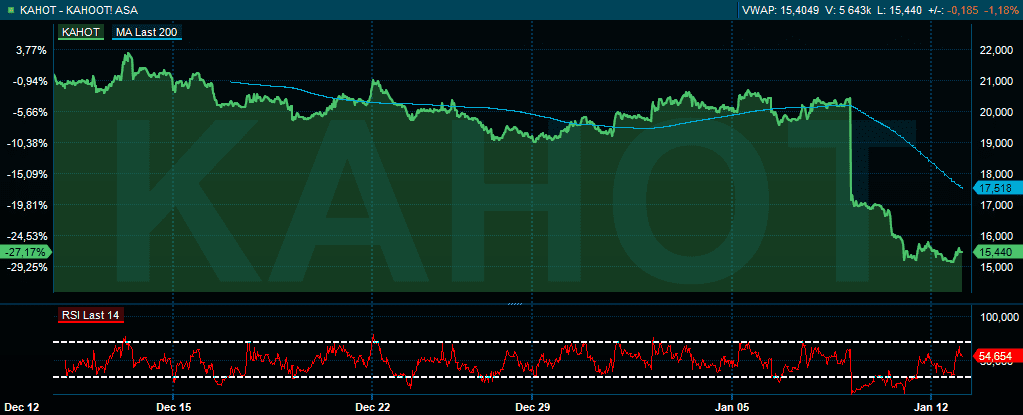Image resolution: width=1023 pixels, height=415 pixels.
Task: Click the -29,25% percent axis label
Action: pyautogui.click(x=25, y=267)
